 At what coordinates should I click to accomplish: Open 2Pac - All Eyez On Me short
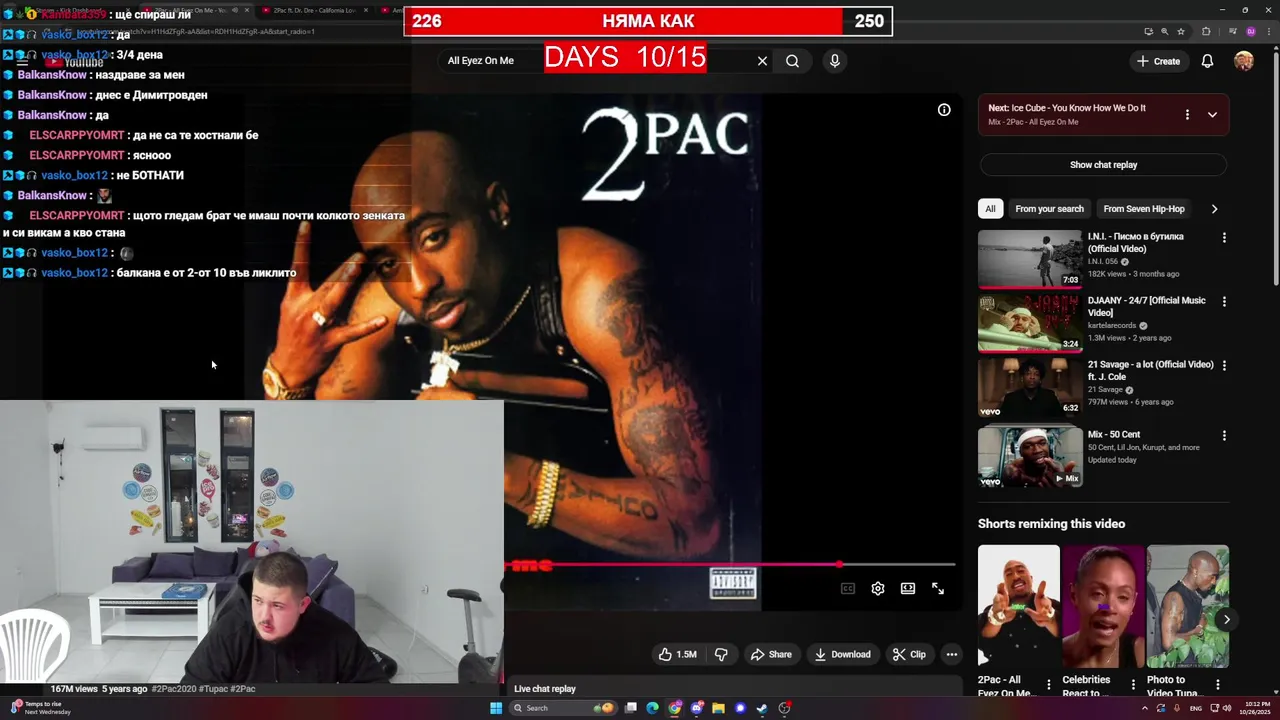click(1018, 606)
